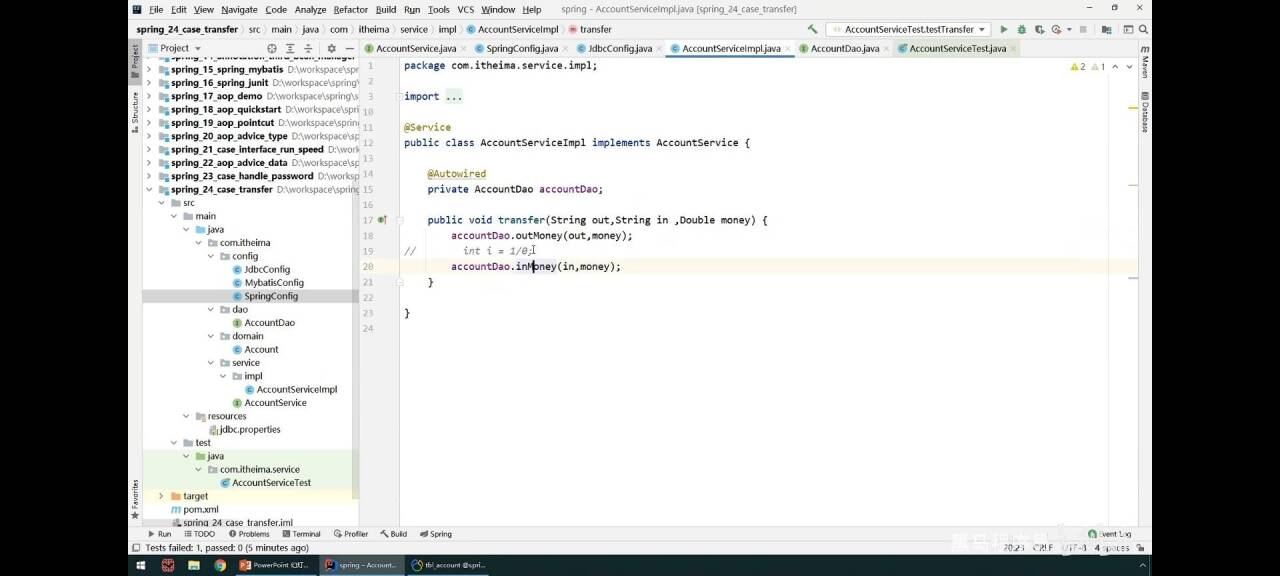Click the Expand All icon in Project panel
The image size is (1280, 576).
(291, 48)
